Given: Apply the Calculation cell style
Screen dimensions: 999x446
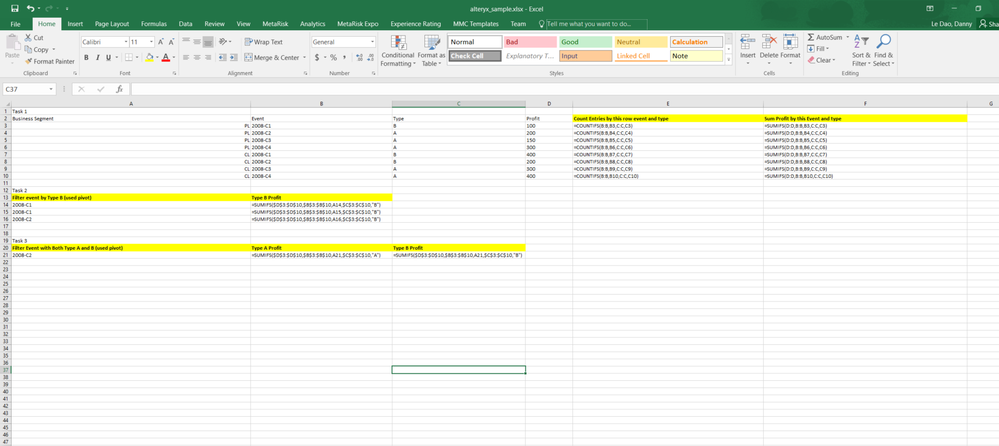Looking at the screenshot, I should coord(696,42).
